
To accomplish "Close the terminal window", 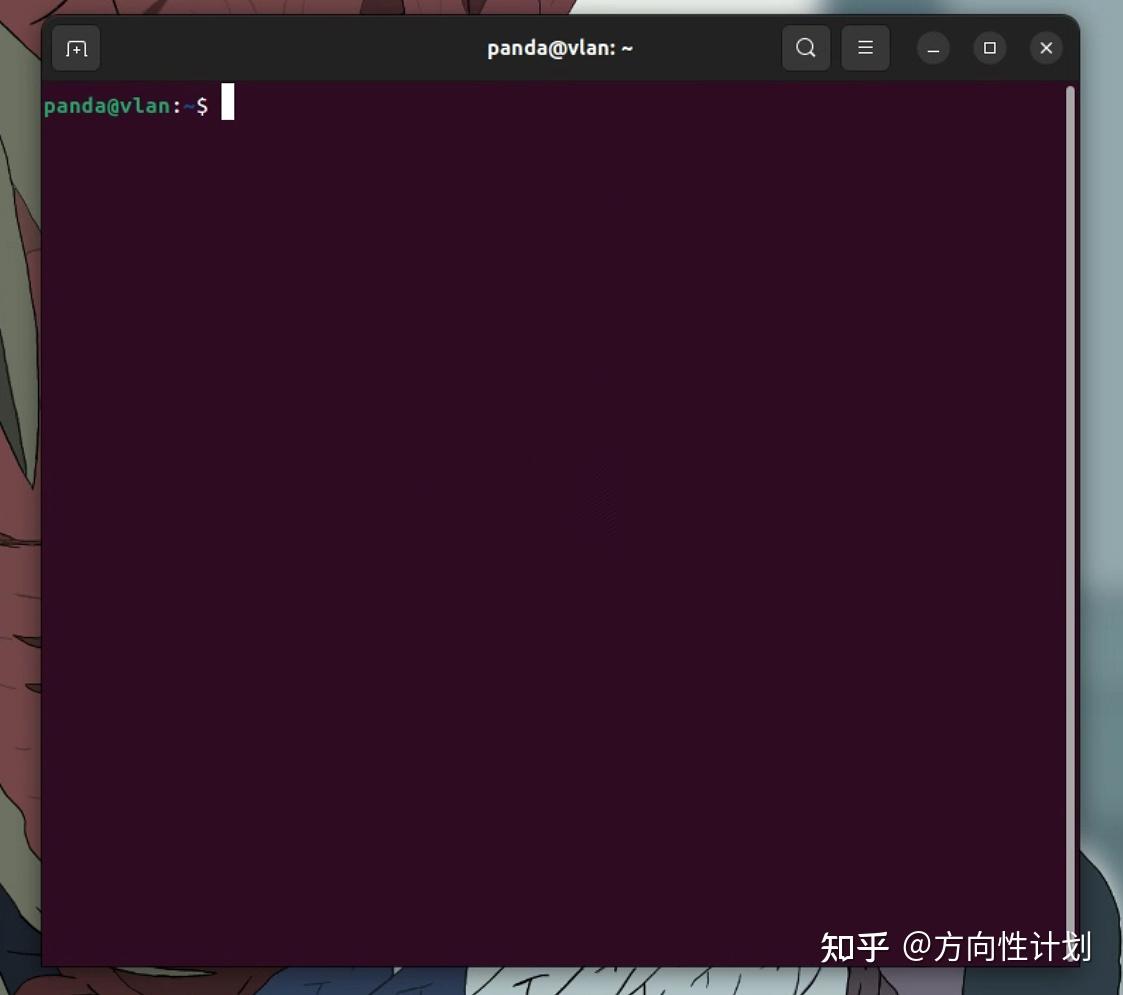I will point(1046,48).
